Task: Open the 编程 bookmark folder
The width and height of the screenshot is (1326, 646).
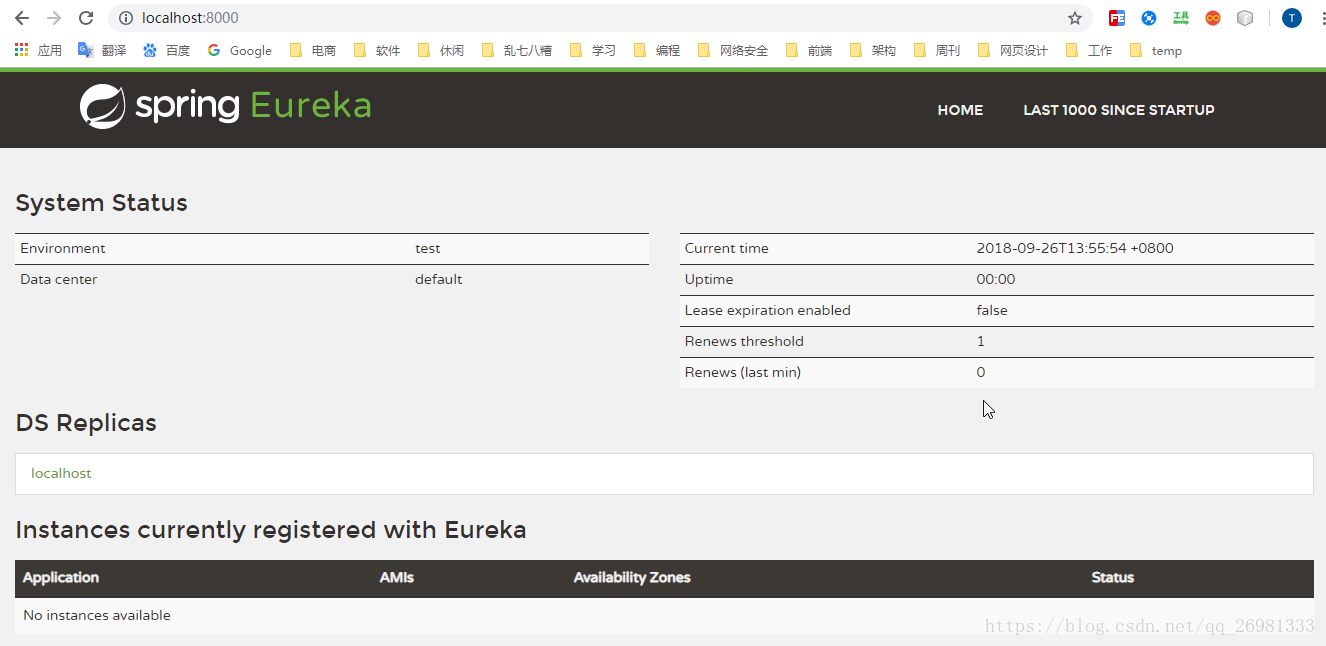Action: [657, 50]
